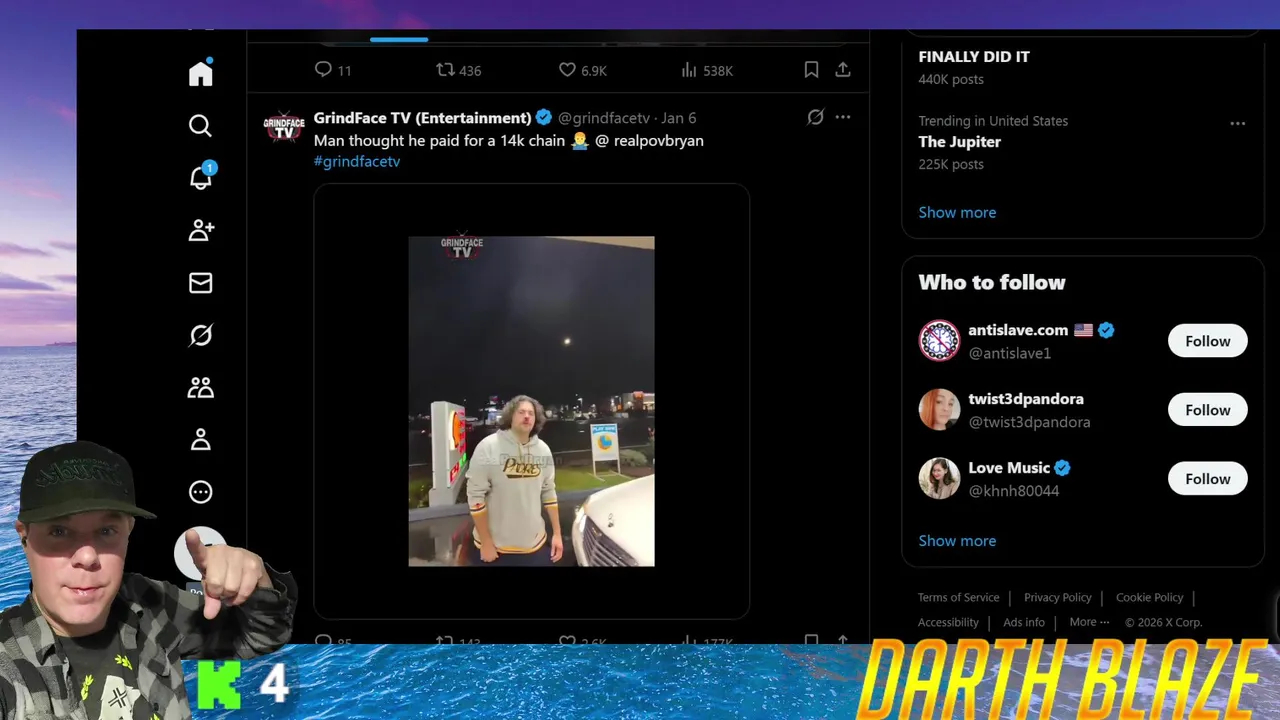The width and height of the screenshot is (1280, 720).
Task: Open Messages envelope icon
Action: [201, 283]
